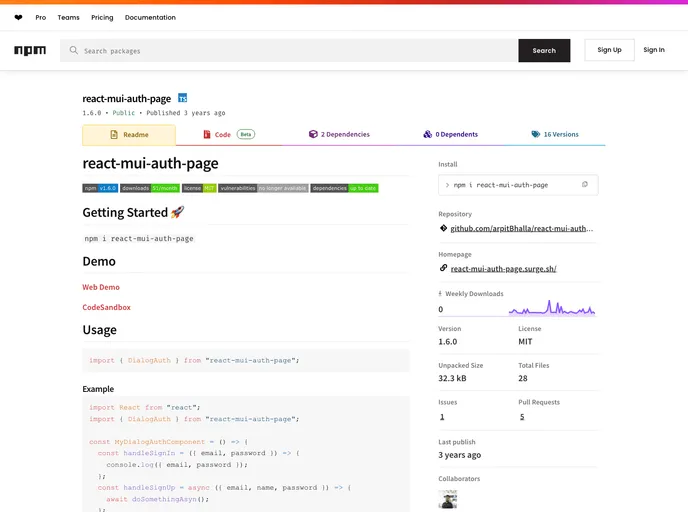Open the Pro menu item
The height and width of the screenshot is (512, 688).
pos(41,18)
